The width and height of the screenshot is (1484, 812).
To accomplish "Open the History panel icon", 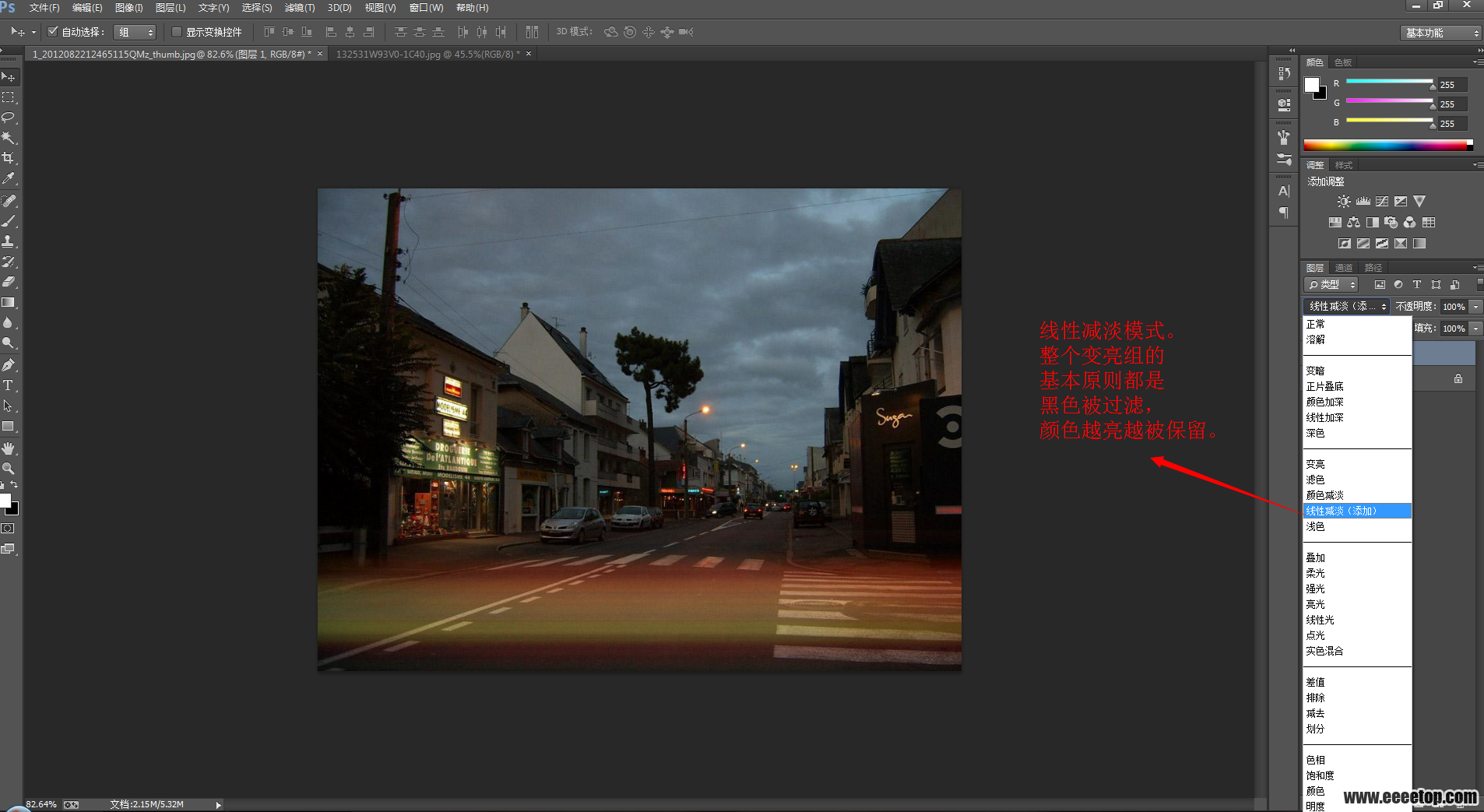I will tap(1284, 73).
